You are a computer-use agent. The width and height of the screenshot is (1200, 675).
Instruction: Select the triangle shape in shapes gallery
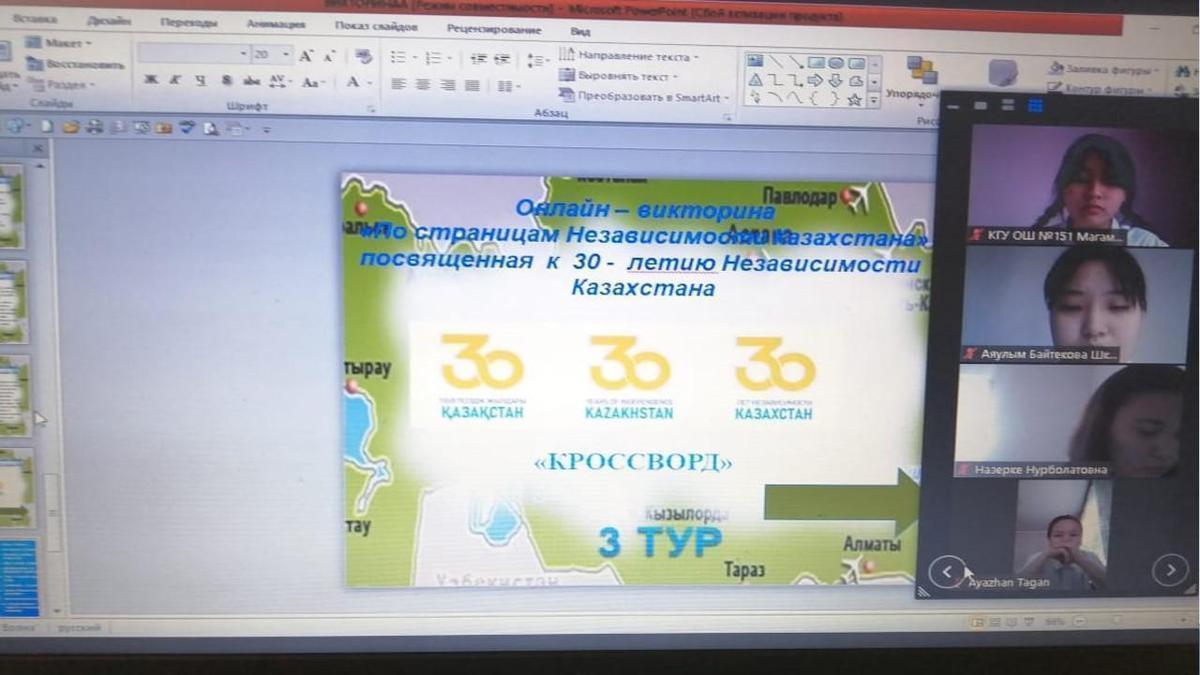756,80
